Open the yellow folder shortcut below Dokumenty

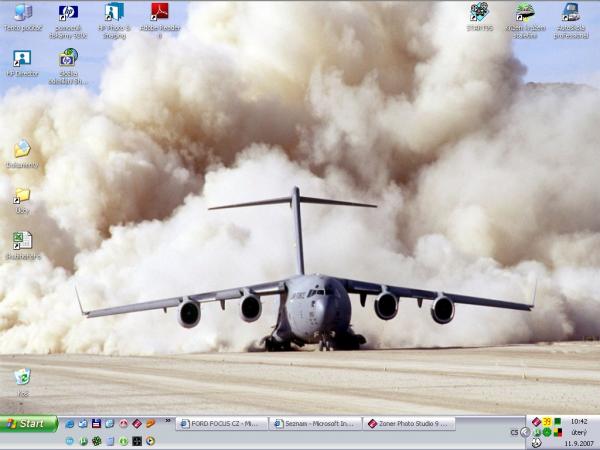(x=22, y=196)
